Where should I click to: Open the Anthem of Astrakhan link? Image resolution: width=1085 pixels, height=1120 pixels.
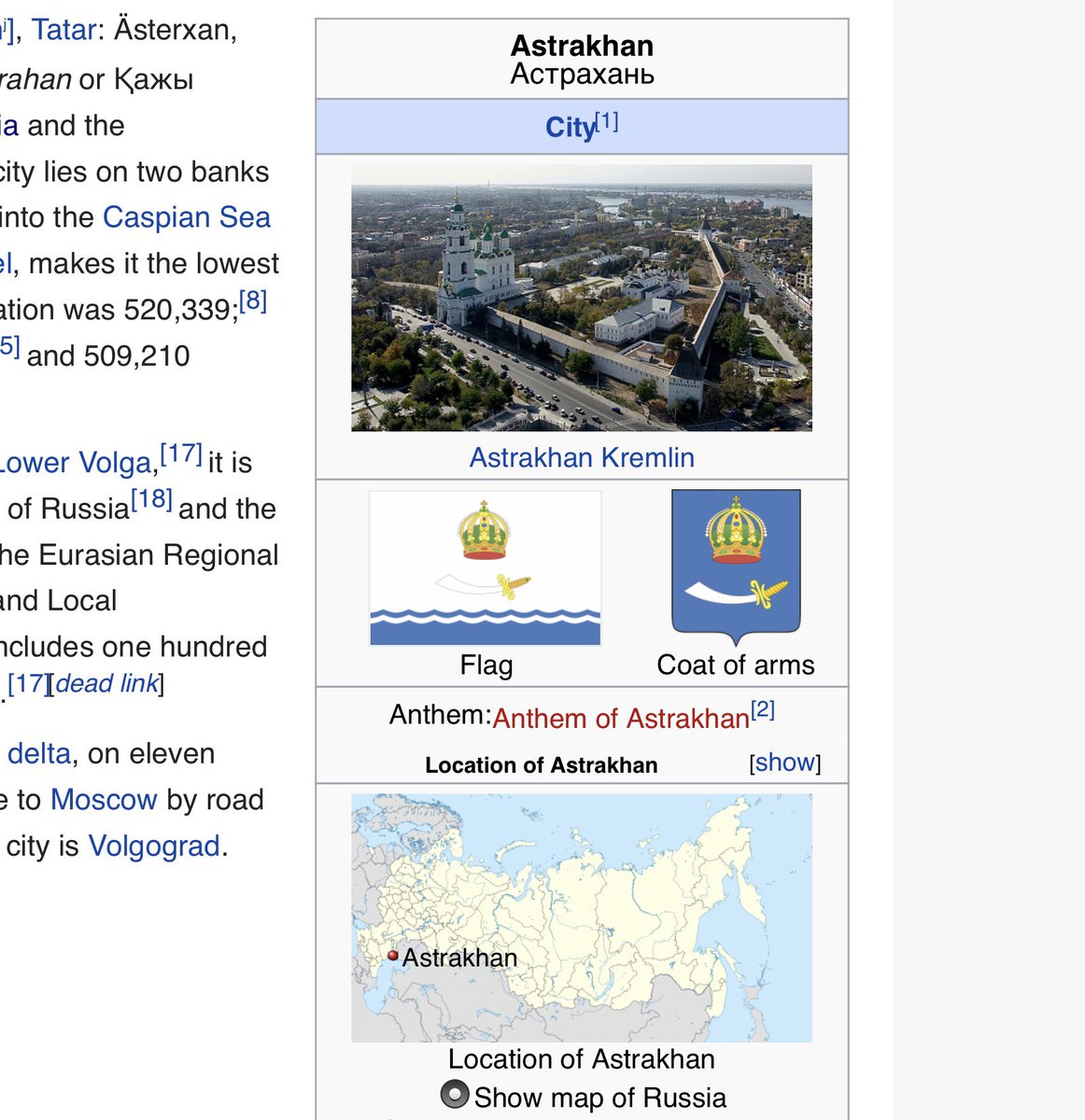coord(621,718)
